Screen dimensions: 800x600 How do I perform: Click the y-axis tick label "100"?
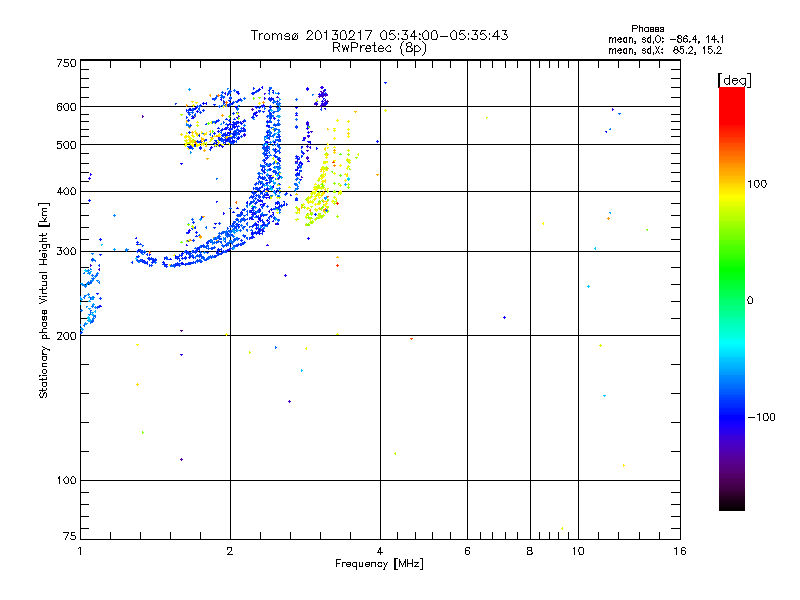coord(67,481)
